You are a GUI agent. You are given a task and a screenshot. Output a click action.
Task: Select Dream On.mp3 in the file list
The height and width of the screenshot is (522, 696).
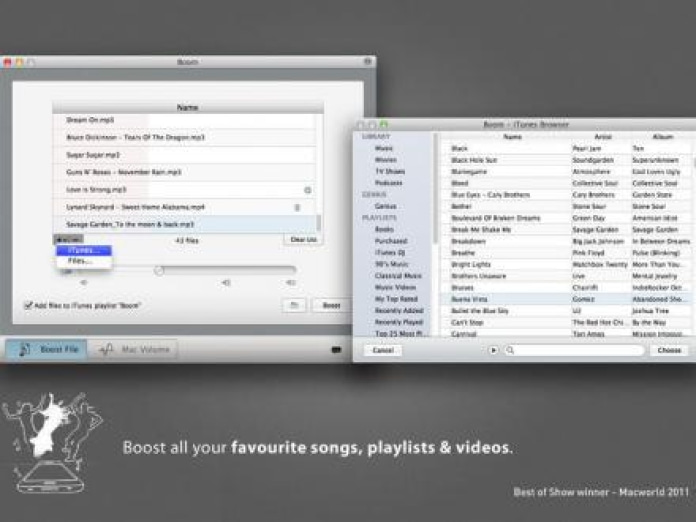(x=184, y=120)
